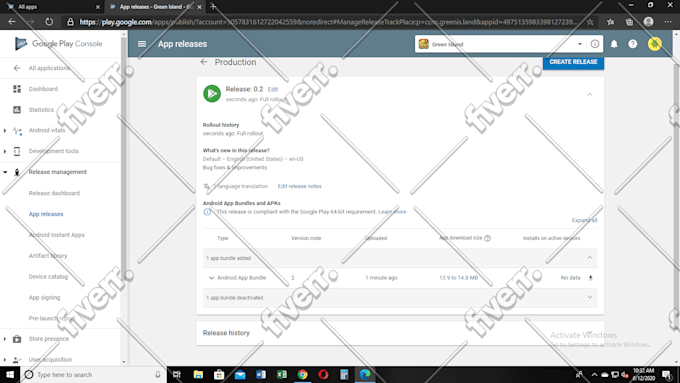Open Artifact library page
This screenshot has height=383, width=680.
(48, 255)
